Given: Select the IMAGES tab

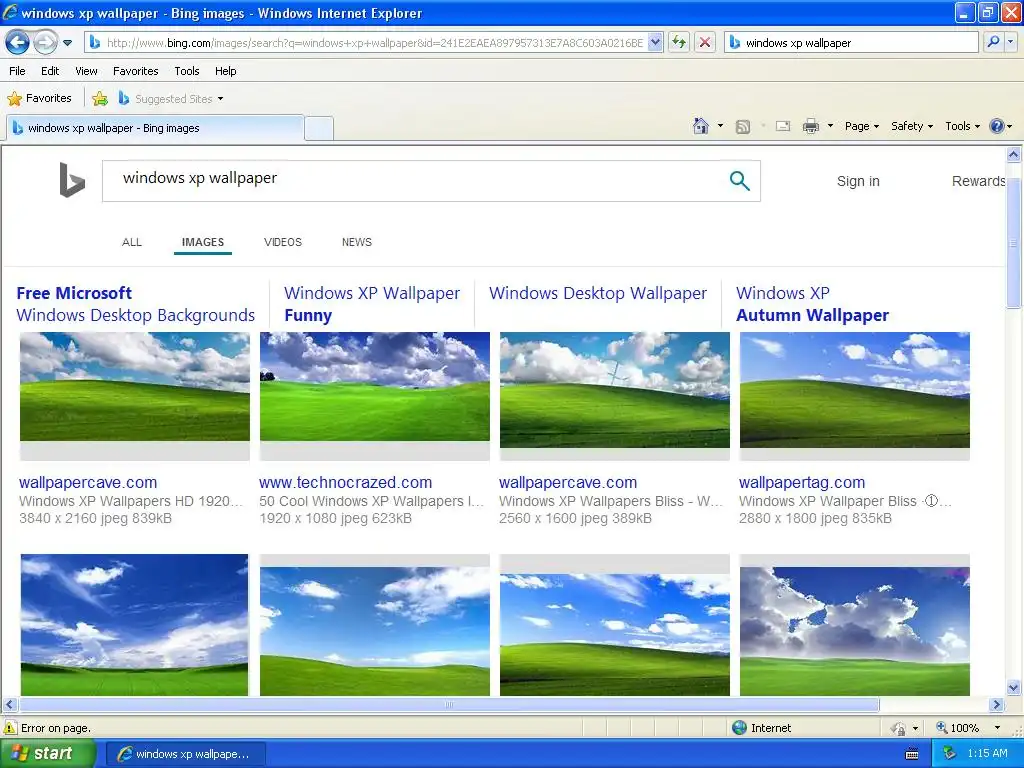Looking at the screenshot, I should (202, 242).
